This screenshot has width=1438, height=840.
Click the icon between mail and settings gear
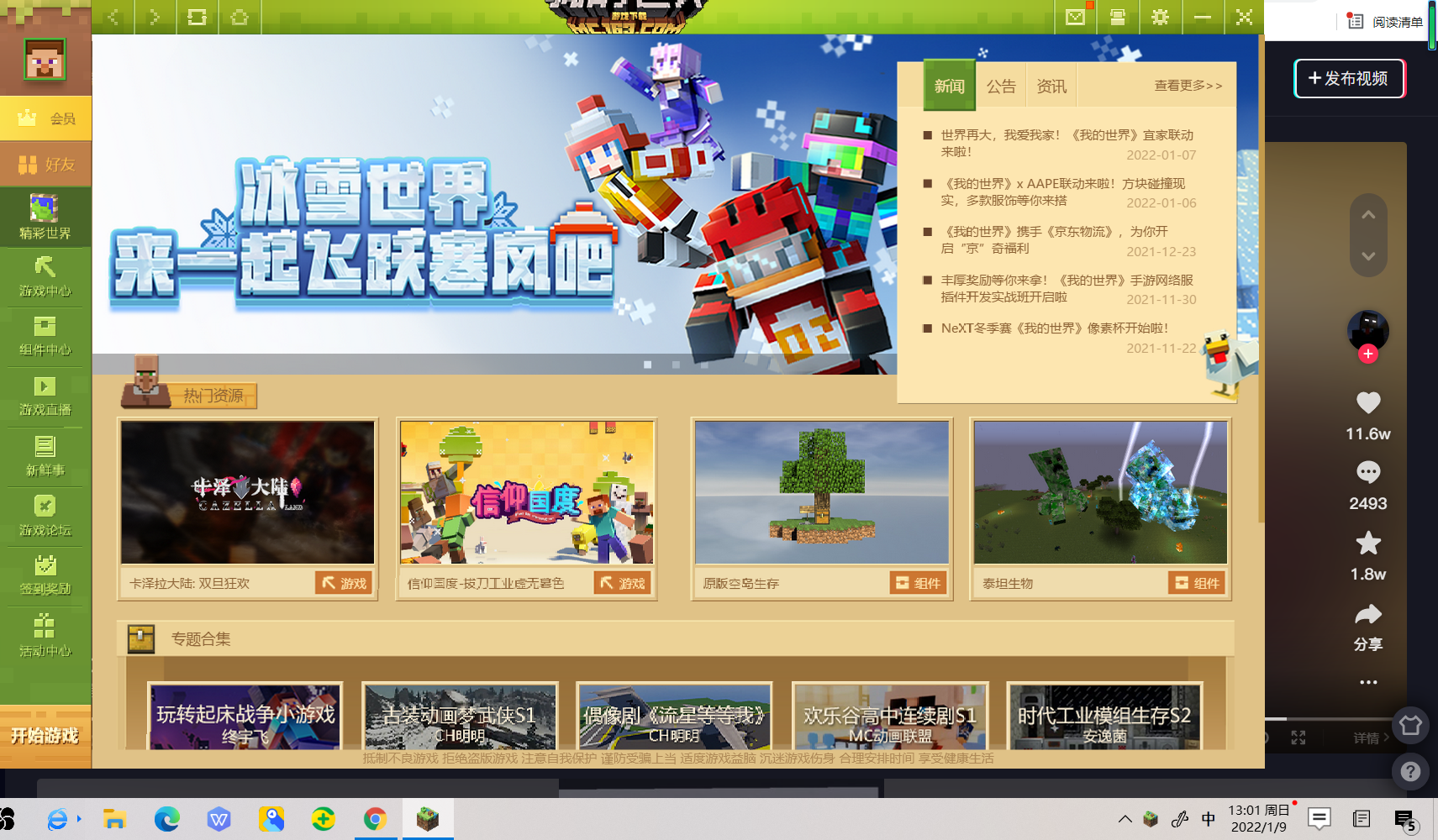1118,17
